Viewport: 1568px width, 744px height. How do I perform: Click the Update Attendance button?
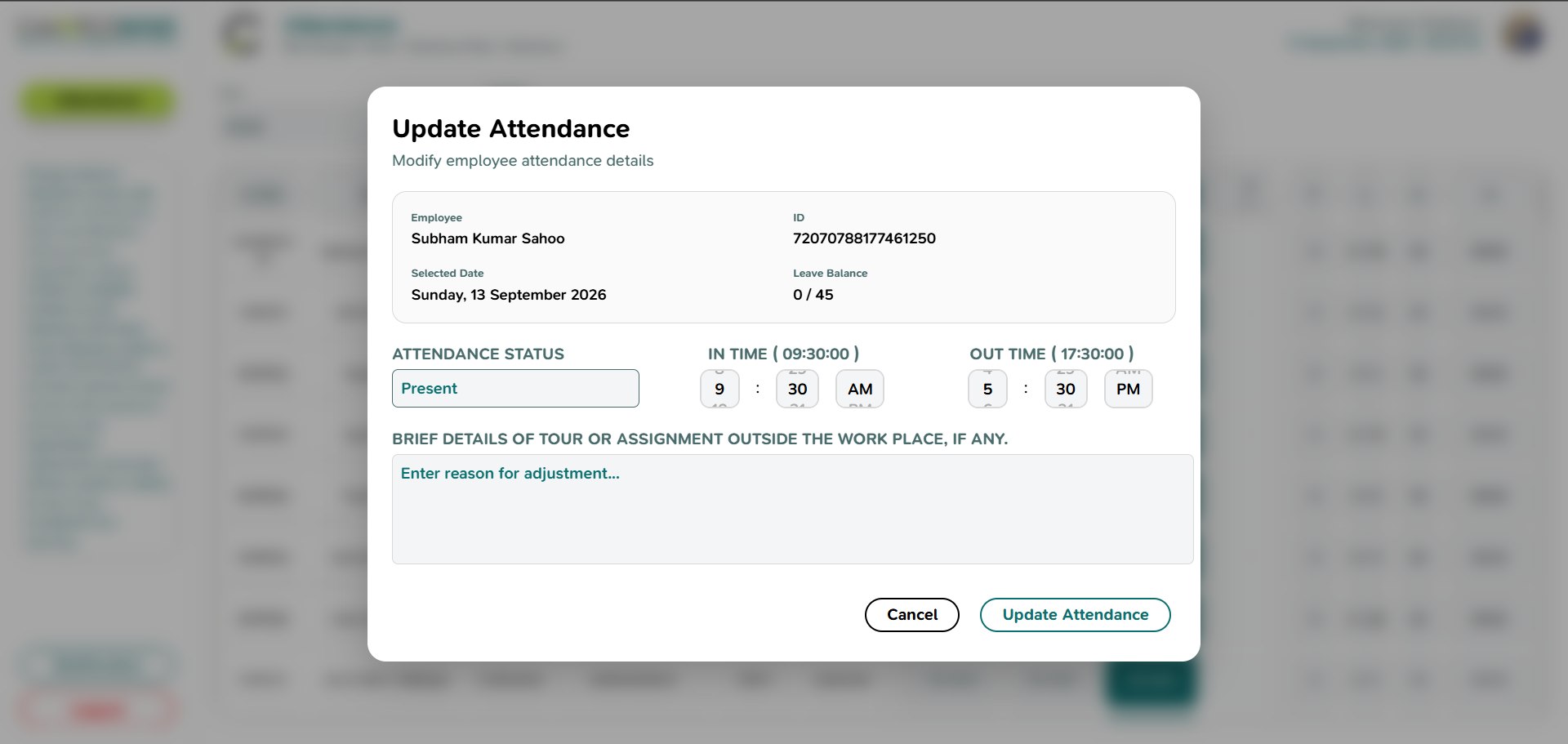(1076, 615)
